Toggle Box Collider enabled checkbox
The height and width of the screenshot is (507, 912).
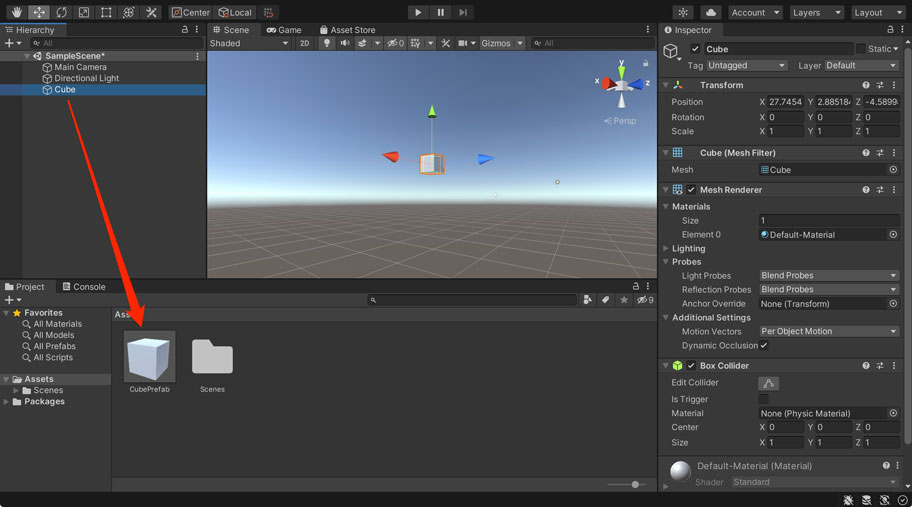pos(691,366)
